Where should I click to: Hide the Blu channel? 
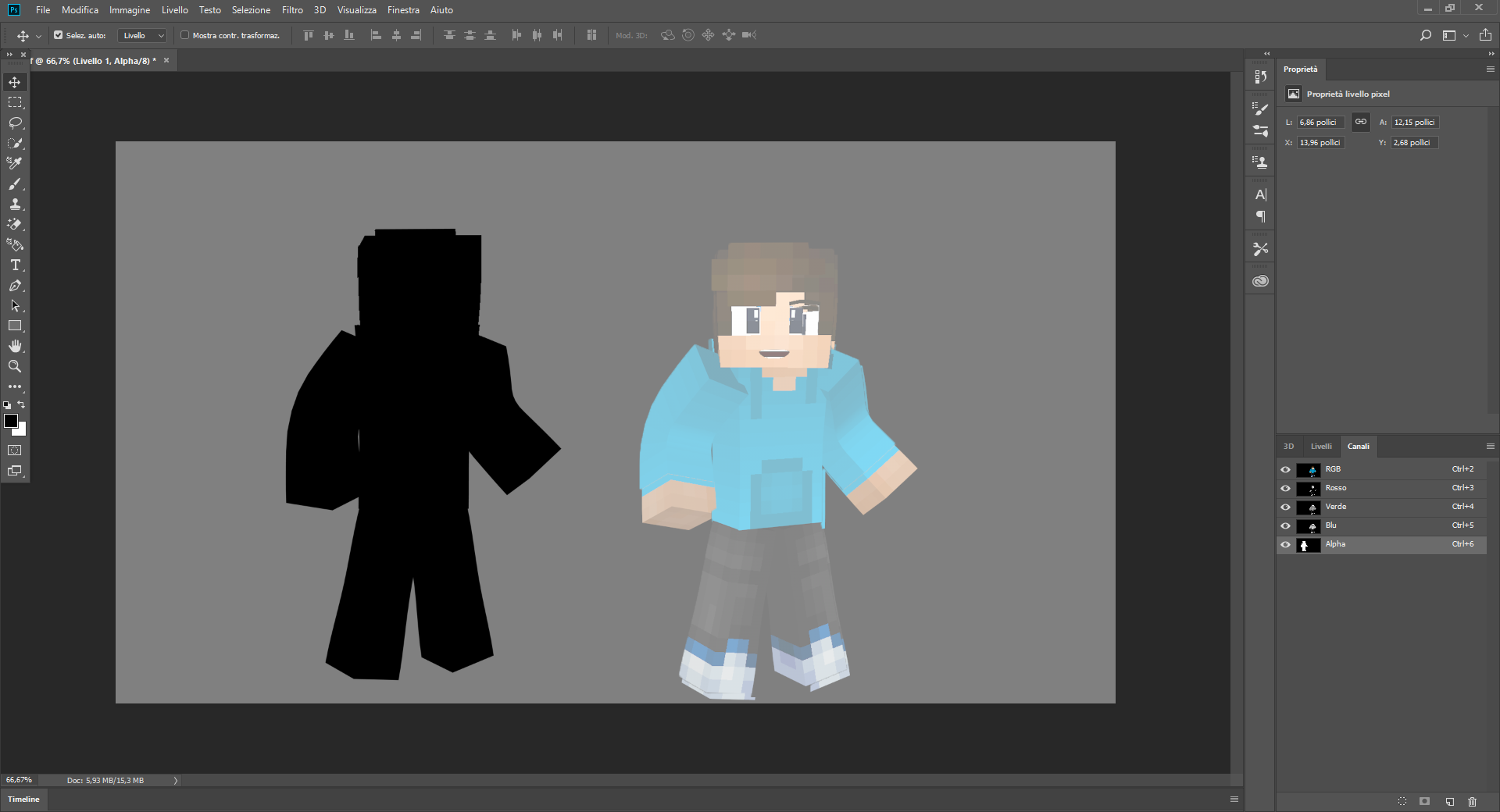click(1285, 525)
